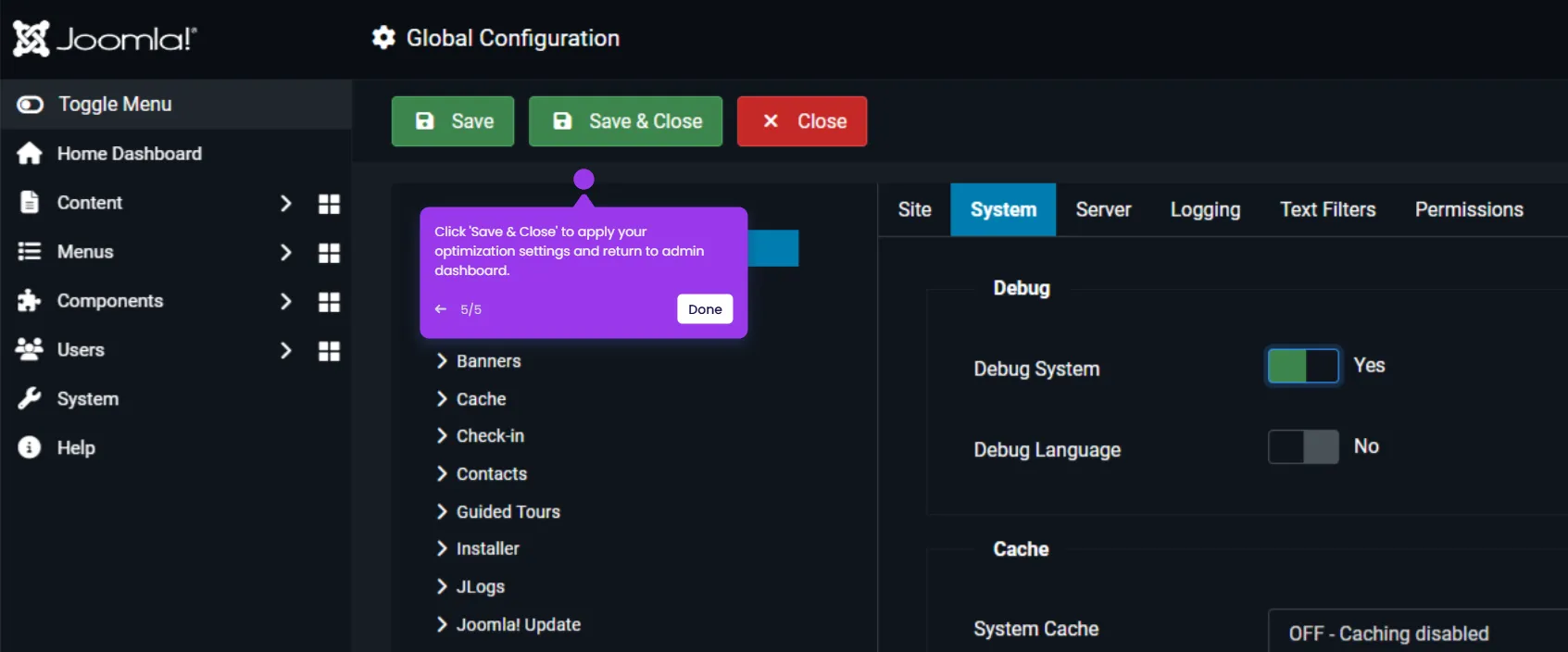Click the '5/5' tour step counter
This screenshot has height=652, width=1568.
point(470,309)
